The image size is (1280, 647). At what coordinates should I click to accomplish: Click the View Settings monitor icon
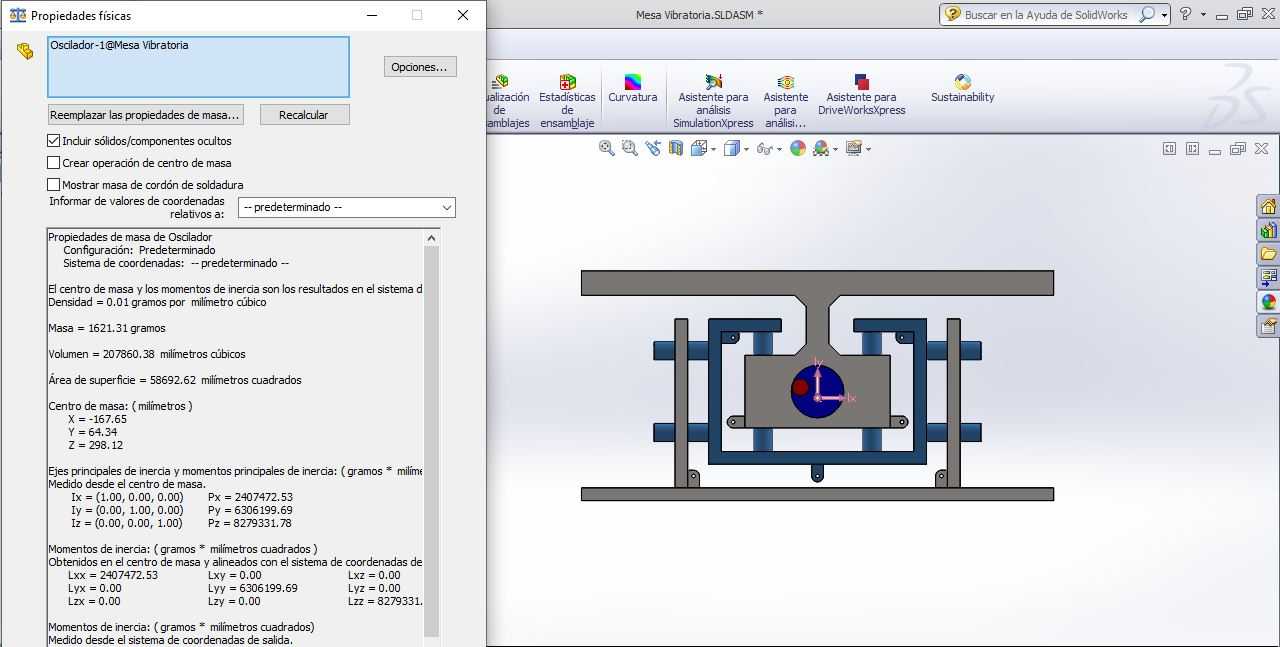pos(854,148)
